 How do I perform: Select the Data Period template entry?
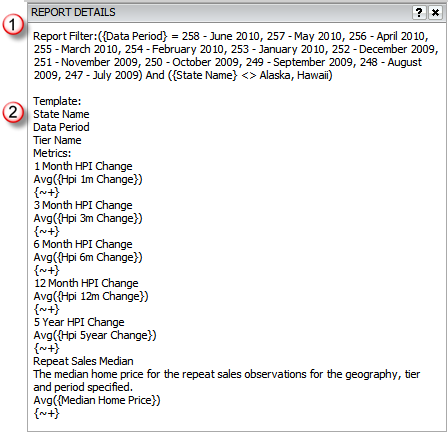61,127
